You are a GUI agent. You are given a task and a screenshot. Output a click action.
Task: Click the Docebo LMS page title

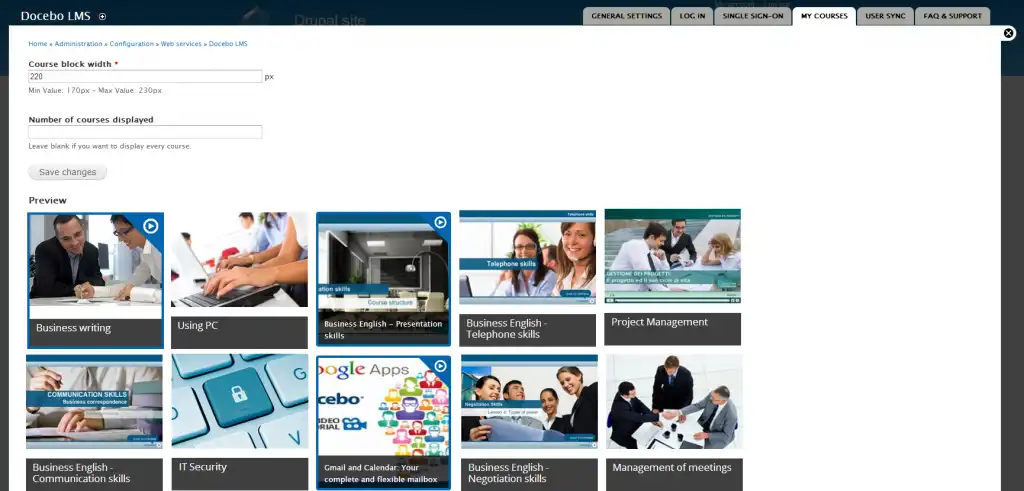(56, 16)
